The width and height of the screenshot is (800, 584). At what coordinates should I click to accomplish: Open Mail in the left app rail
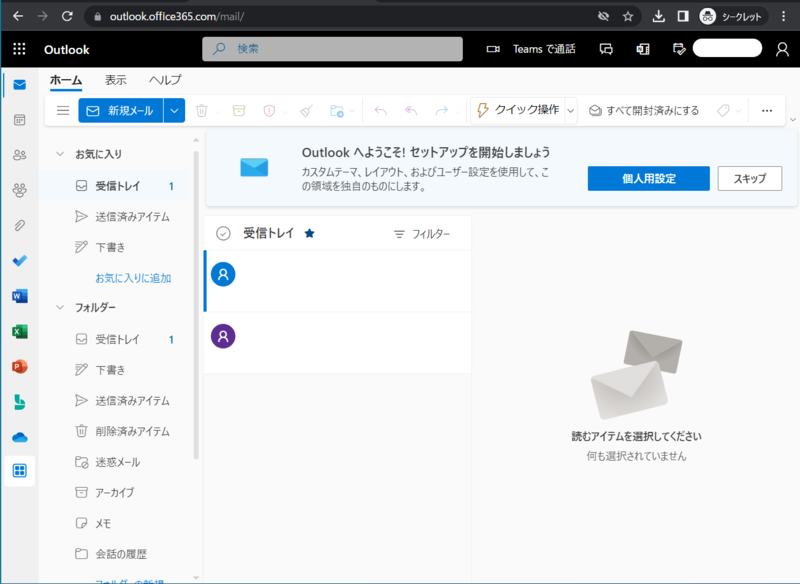pos(19,85)
